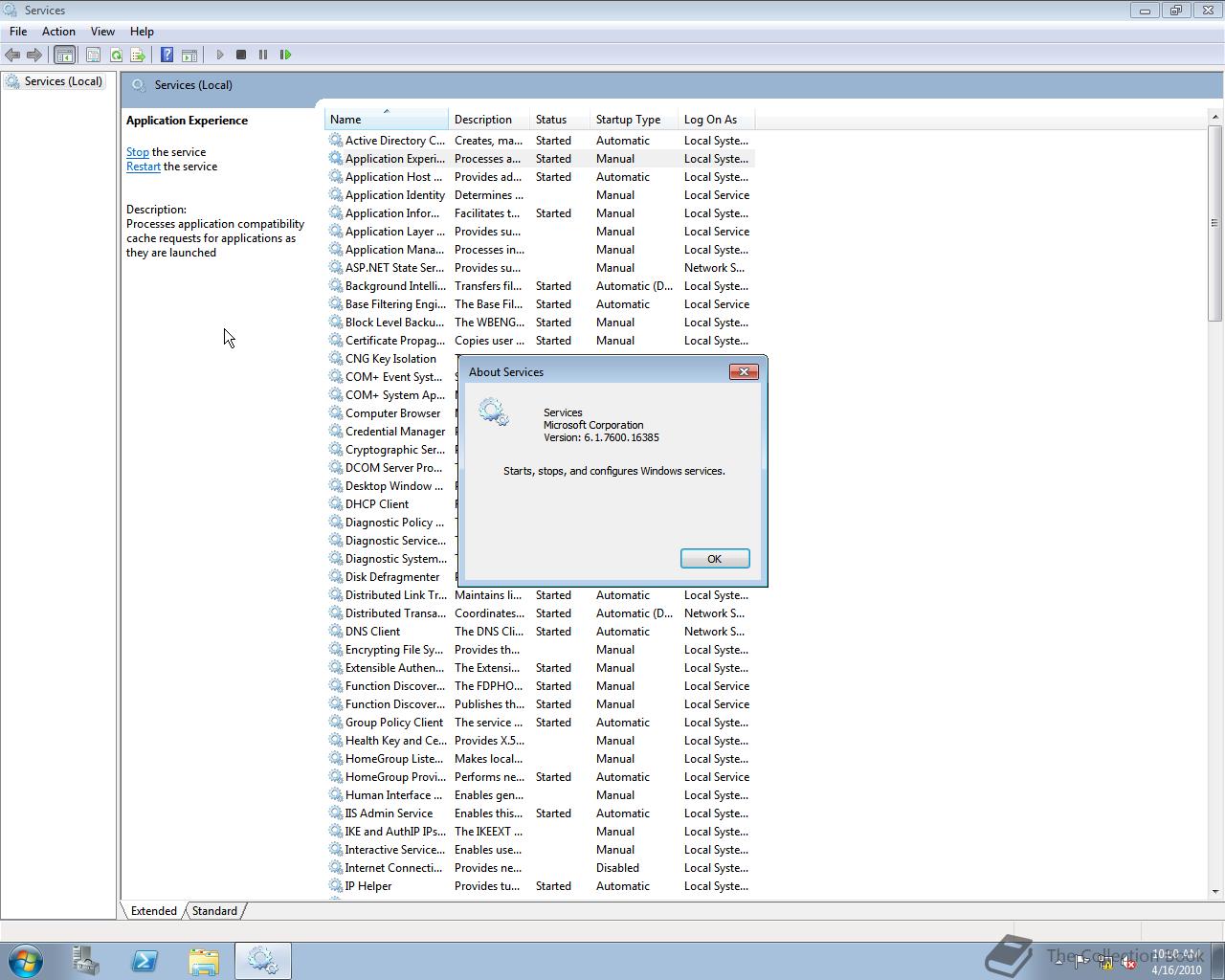Click the volume speaker tray icon
This screenshot has width=1225, height=980.
[x=1128, y=964]
